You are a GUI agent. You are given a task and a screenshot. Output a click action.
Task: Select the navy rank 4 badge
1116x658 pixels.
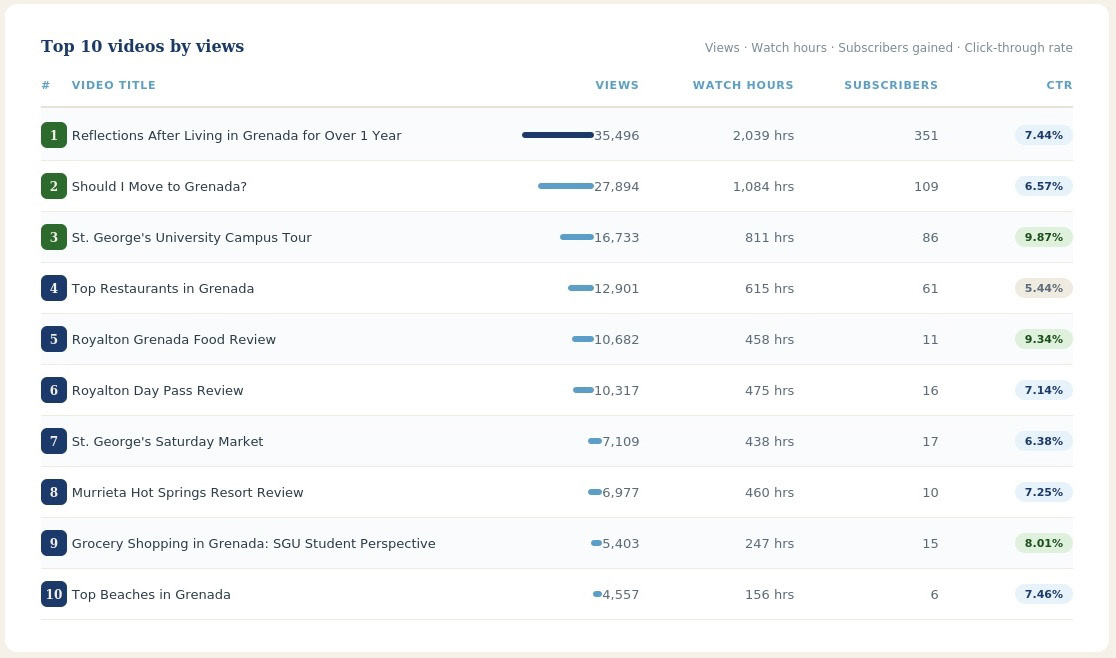[54, 288]
